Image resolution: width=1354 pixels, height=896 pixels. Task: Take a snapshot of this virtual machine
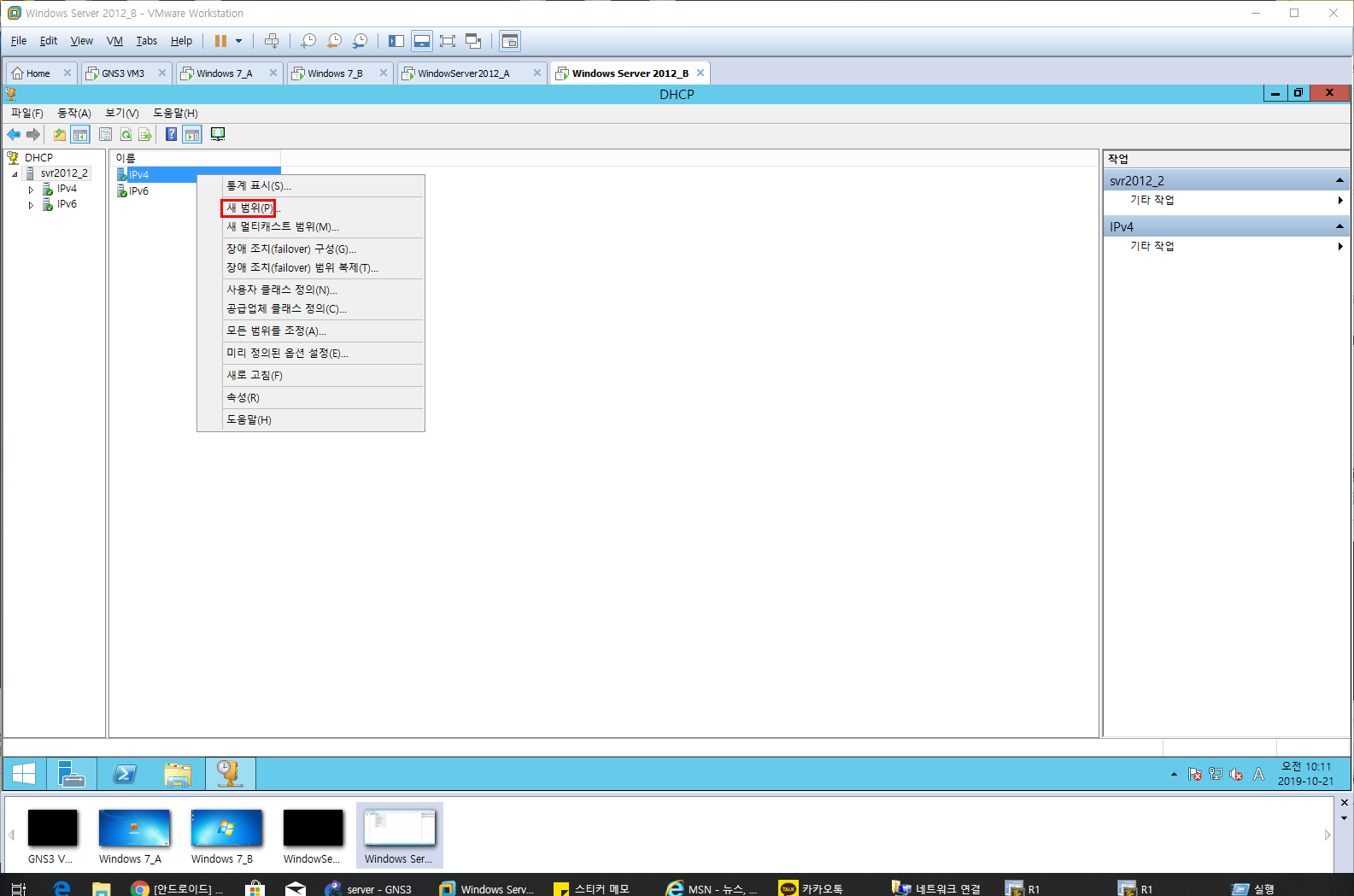tap(308, 41)
